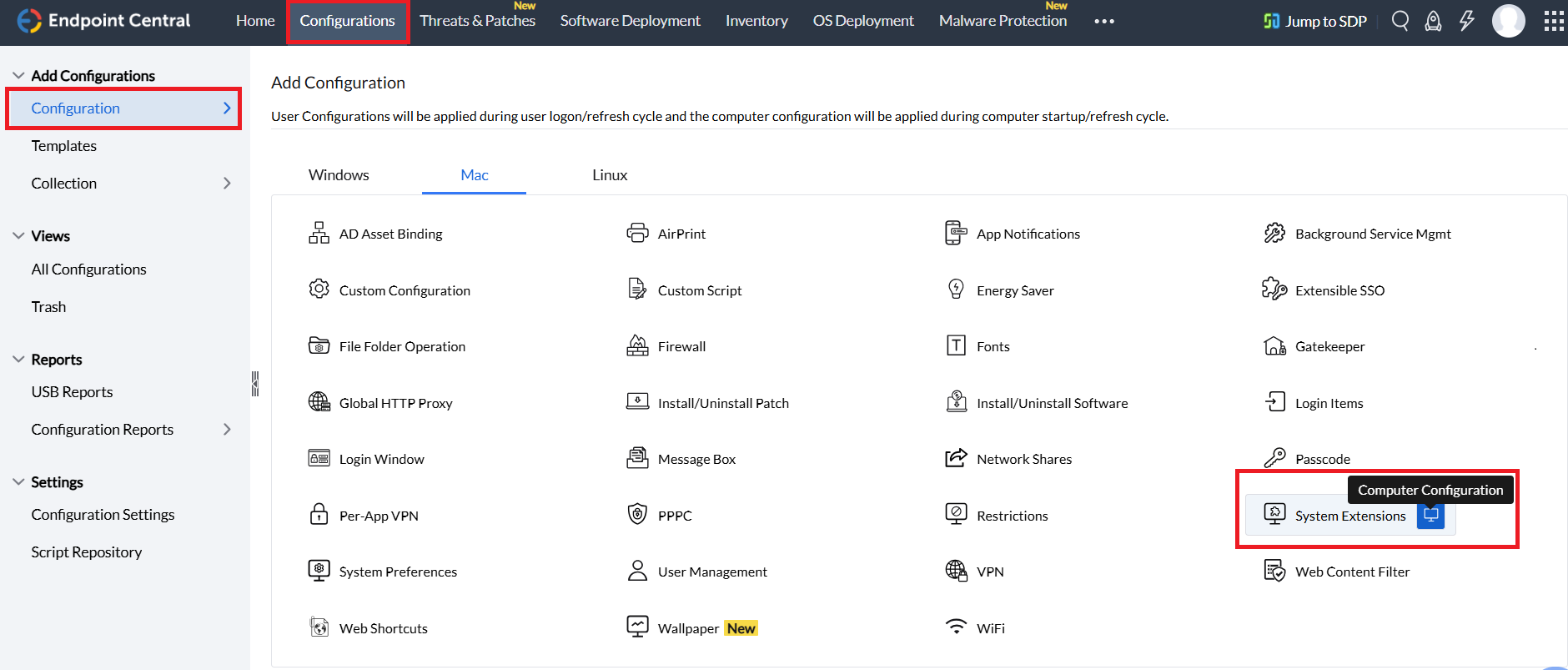
Task: Open Configuration Settings
Action: pyautogui.click(x=103, y=514)
